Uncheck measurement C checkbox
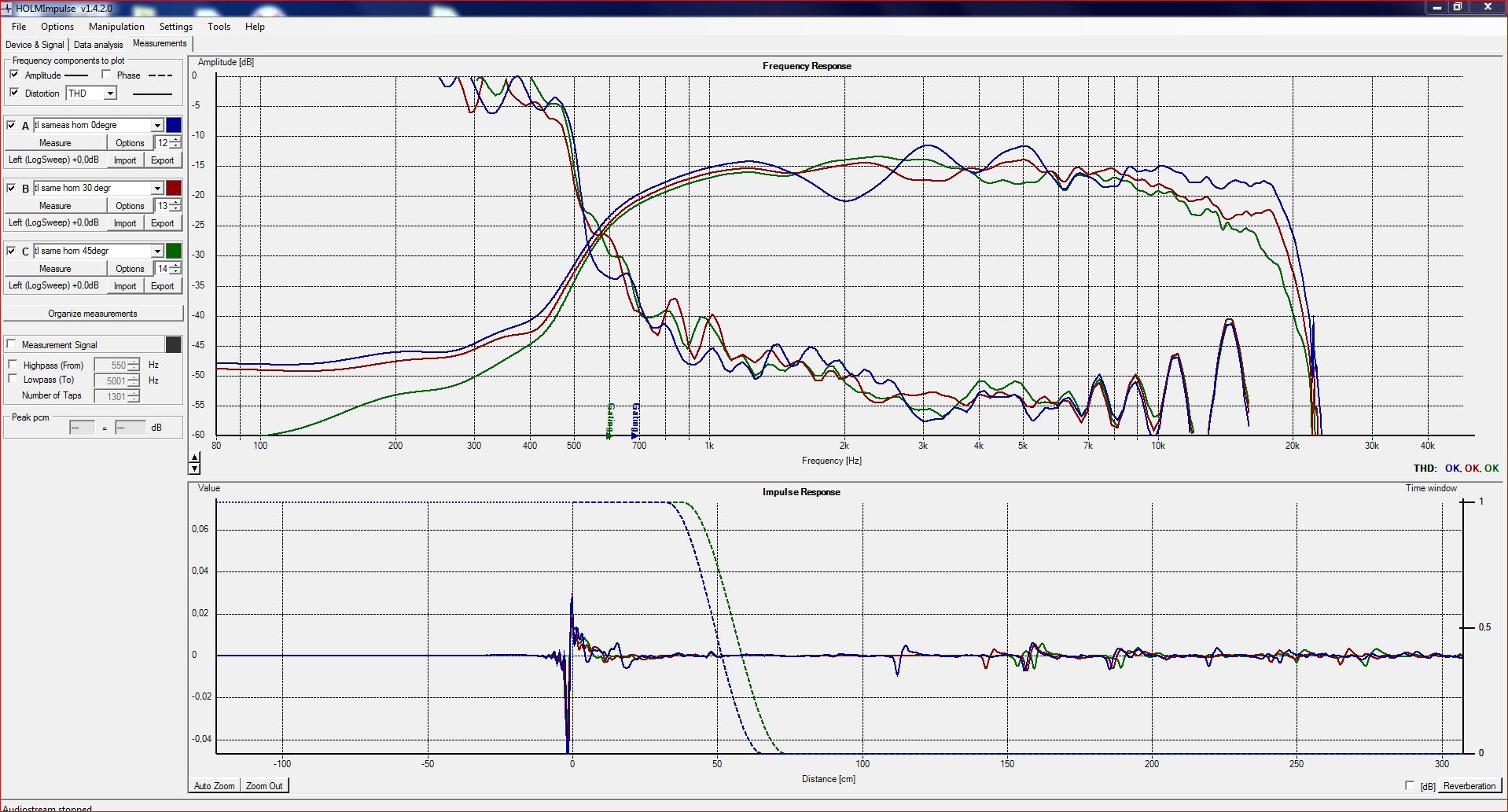1508x812 pixels. pos(11,251)
